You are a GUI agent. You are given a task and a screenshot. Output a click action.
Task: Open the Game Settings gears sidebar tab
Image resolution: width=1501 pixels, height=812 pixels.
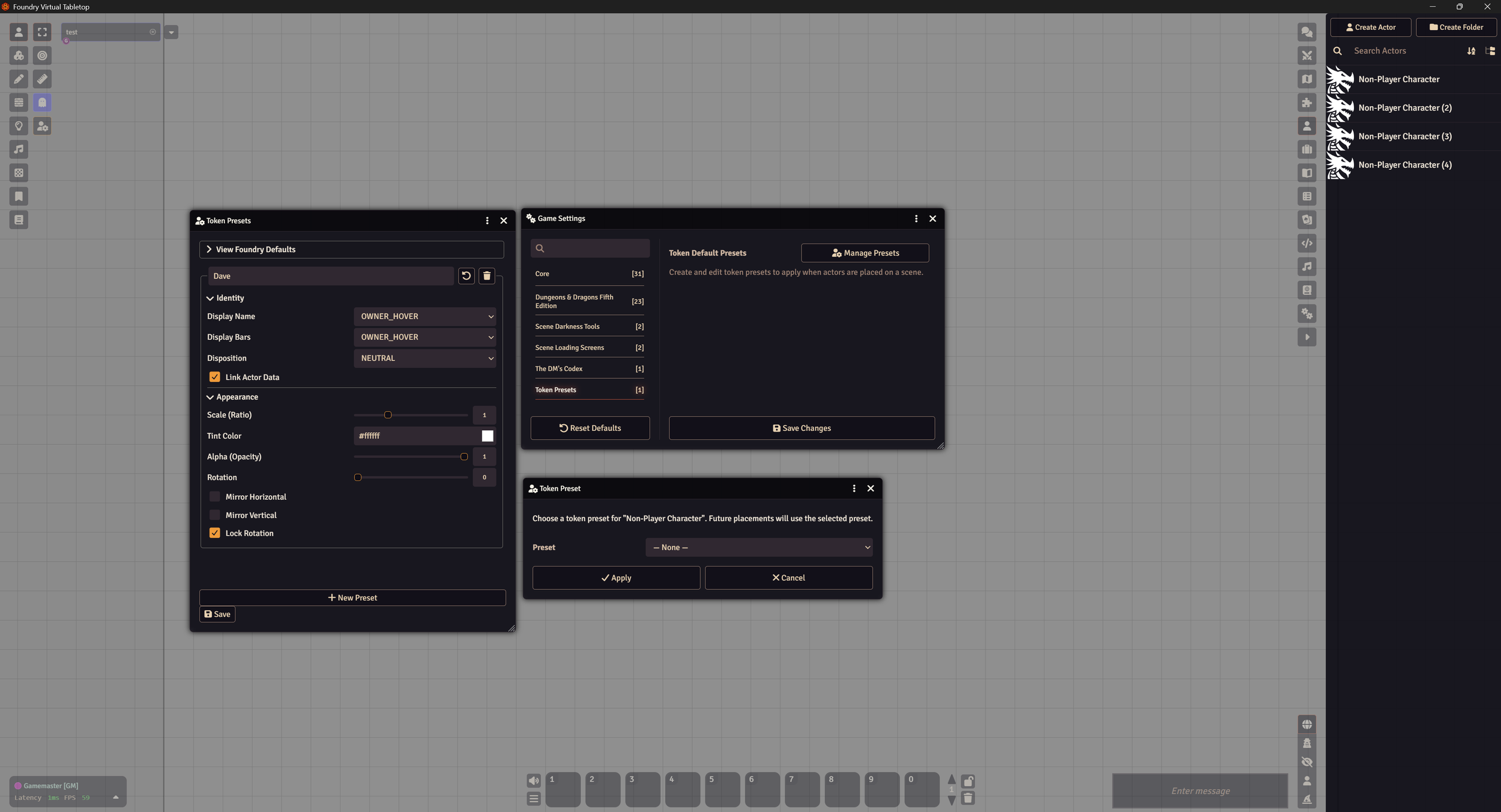pos(1306,313)
